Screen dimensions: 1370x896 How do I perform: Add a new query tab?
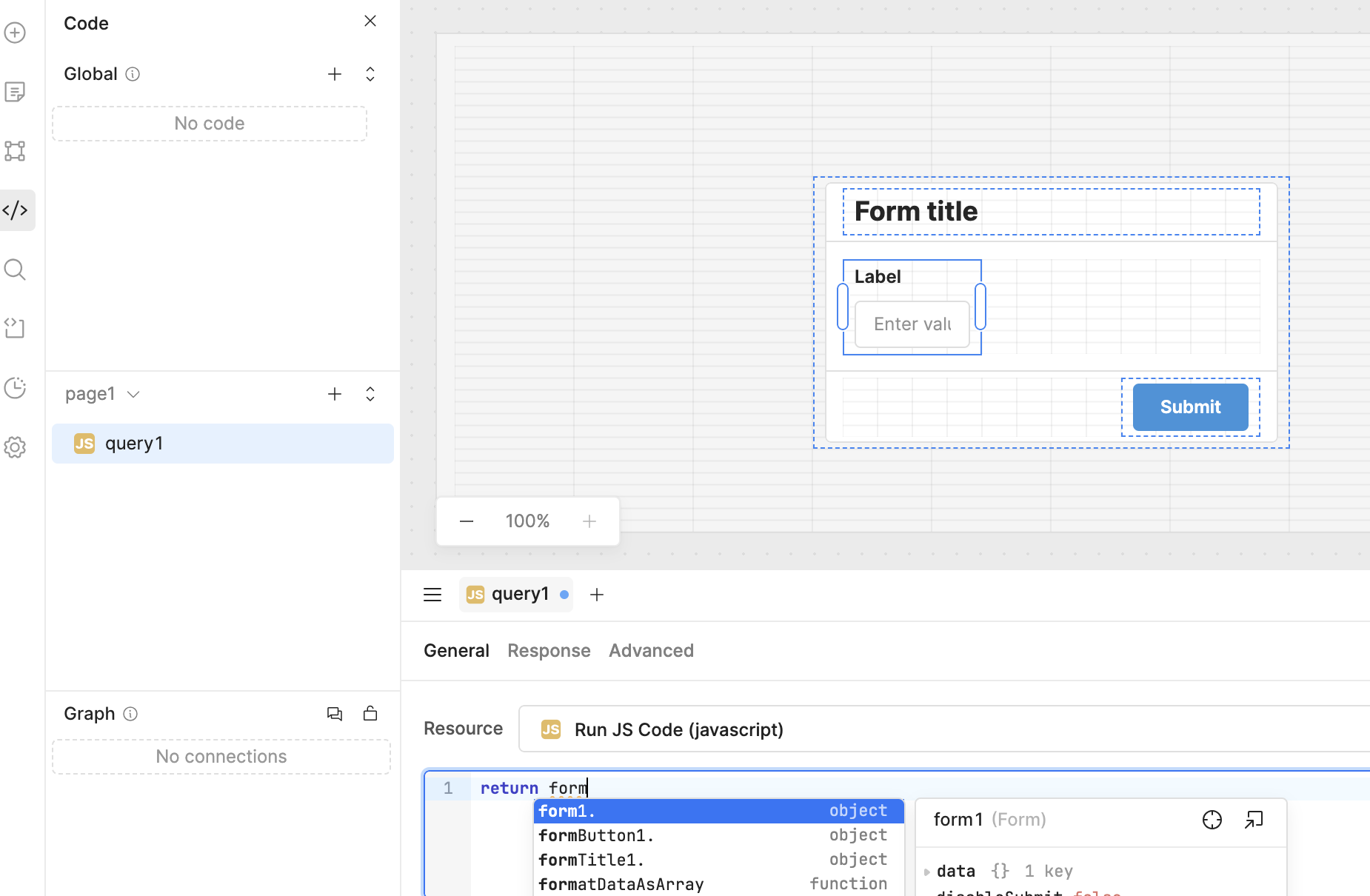[597, 595]
